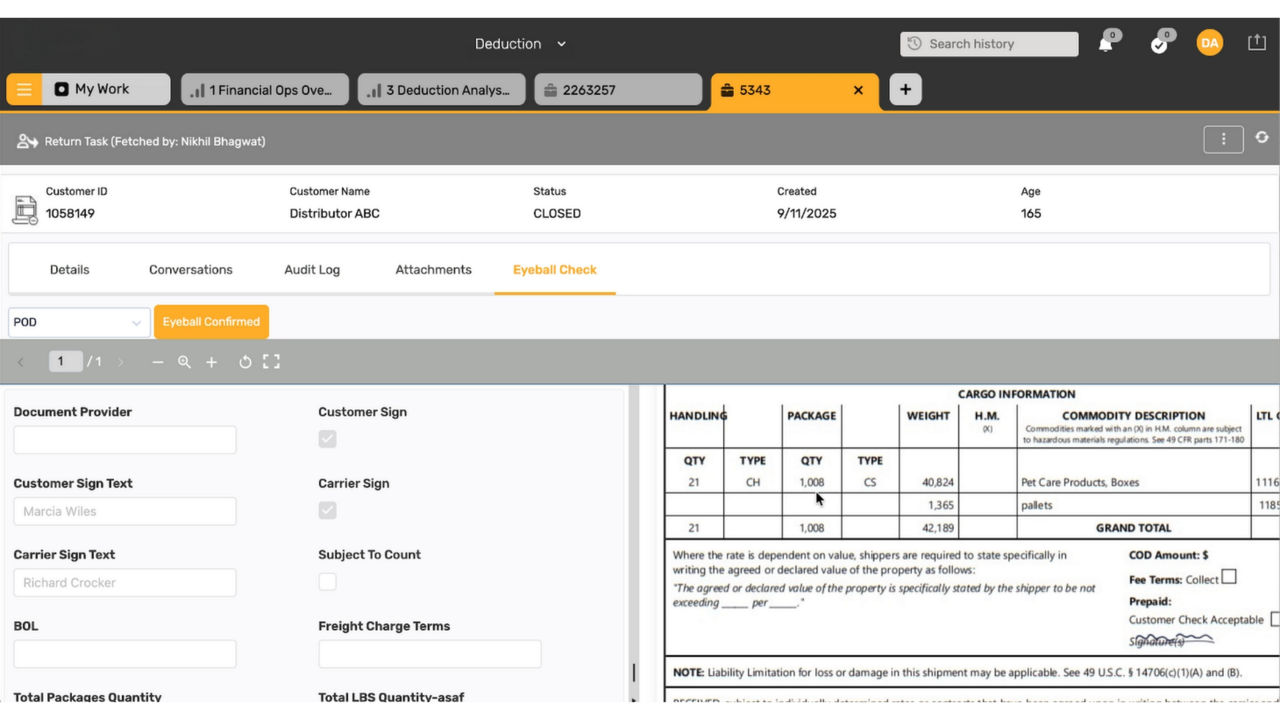Click the Eyeball Confirmed button
Viewport: 1280px width, 720px height.
[x=211, y=322]
